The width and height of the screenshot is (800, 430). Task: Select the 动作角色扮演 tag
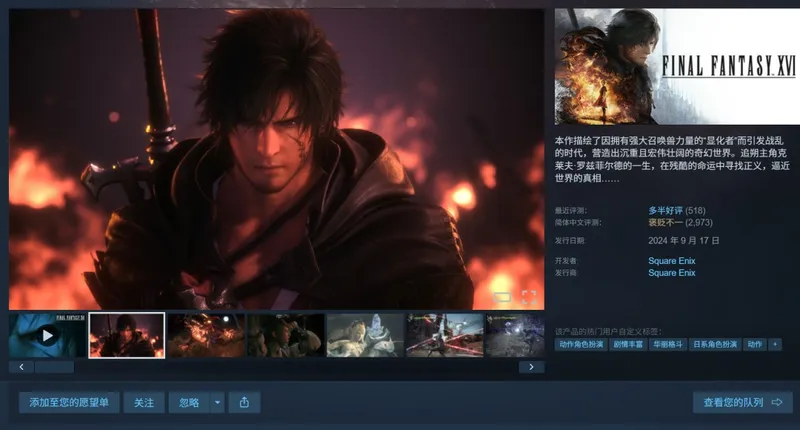coord(581,344)
